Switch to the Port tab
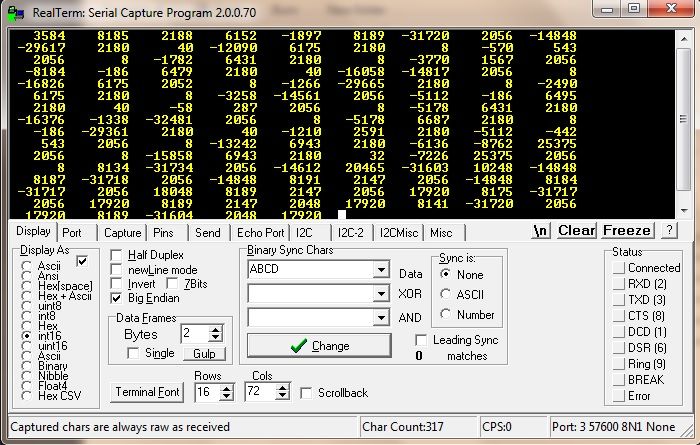This screenshot has height=445, width=700. 72,233
